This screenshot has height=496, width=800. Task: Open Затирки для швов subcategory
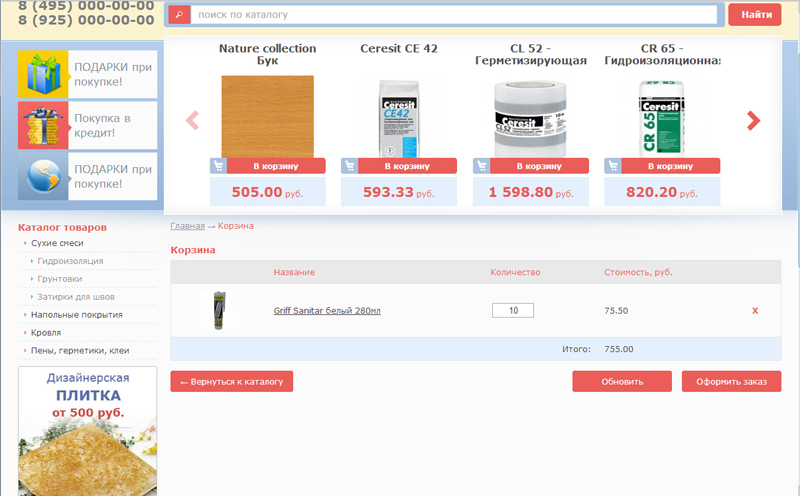tap(76, 297)
